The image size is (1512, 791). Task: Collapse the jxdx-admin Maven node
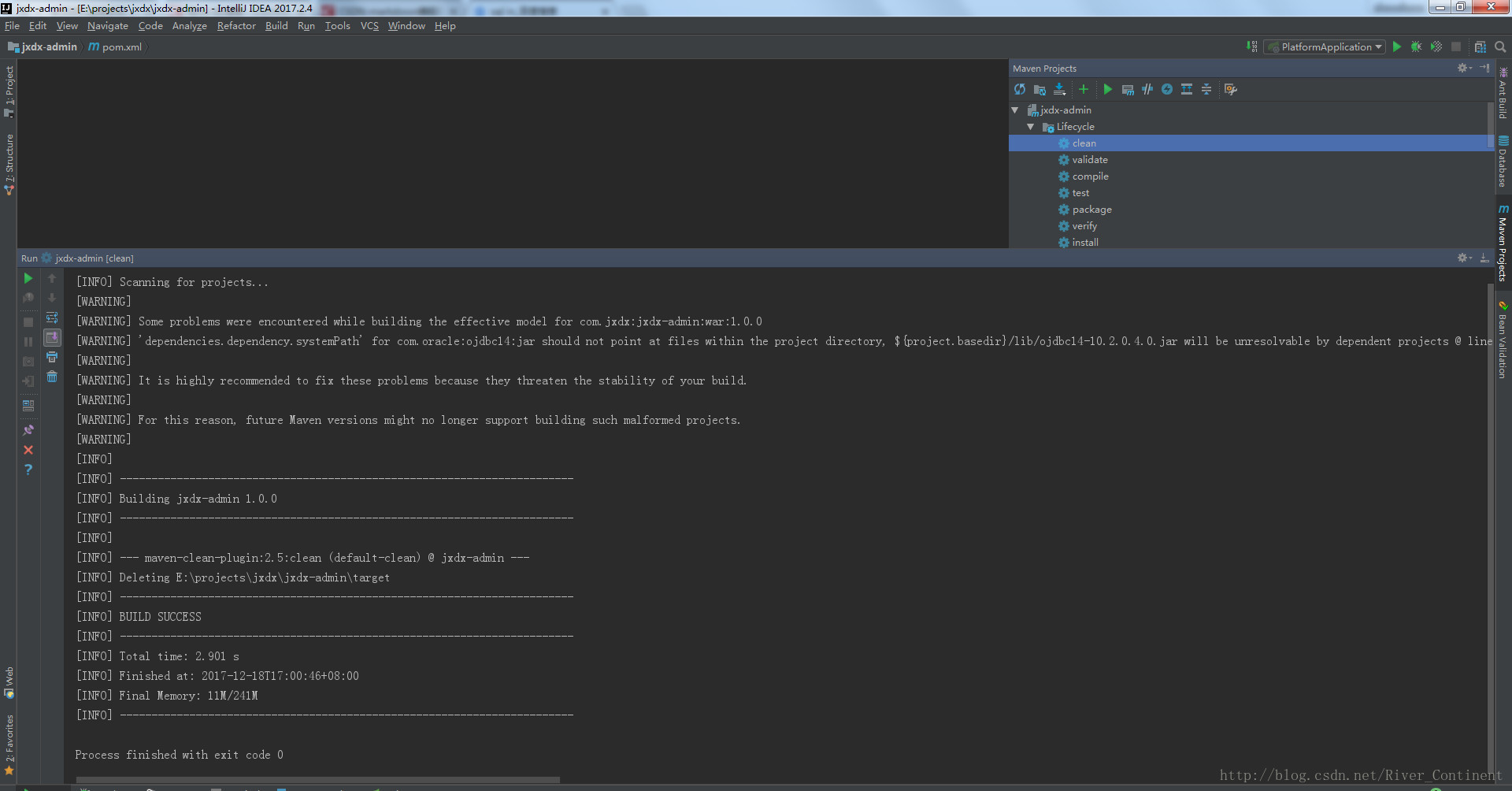tap(1015, 110)
